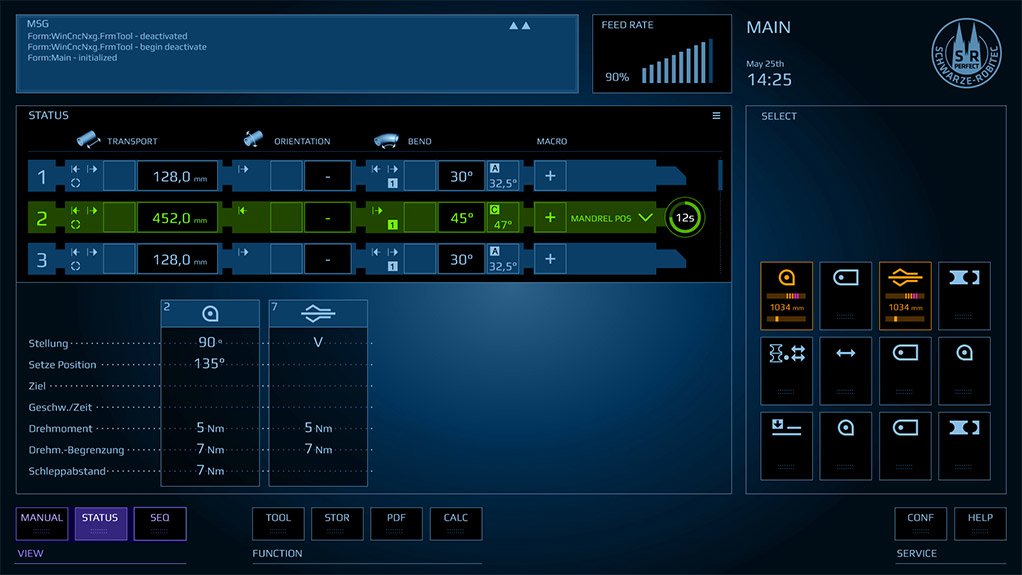The height and width of the screenshot is (575, 1022).
Task: Click the column 2 mandrel header icon
Action: tap(210, 314)
